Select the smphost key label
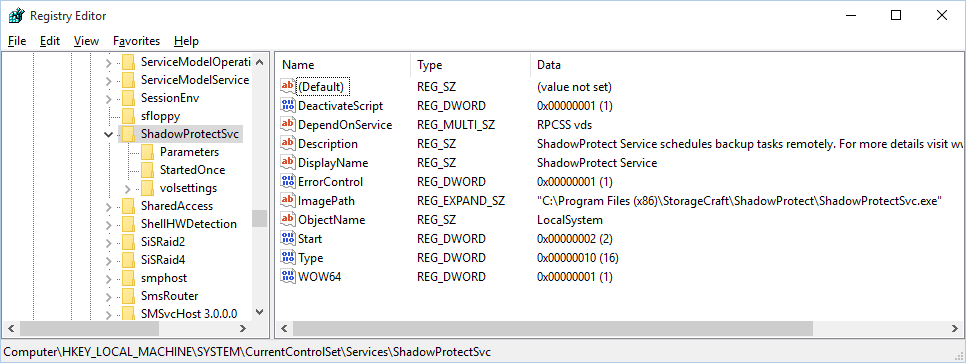The image size is (966, 363). 164,278
